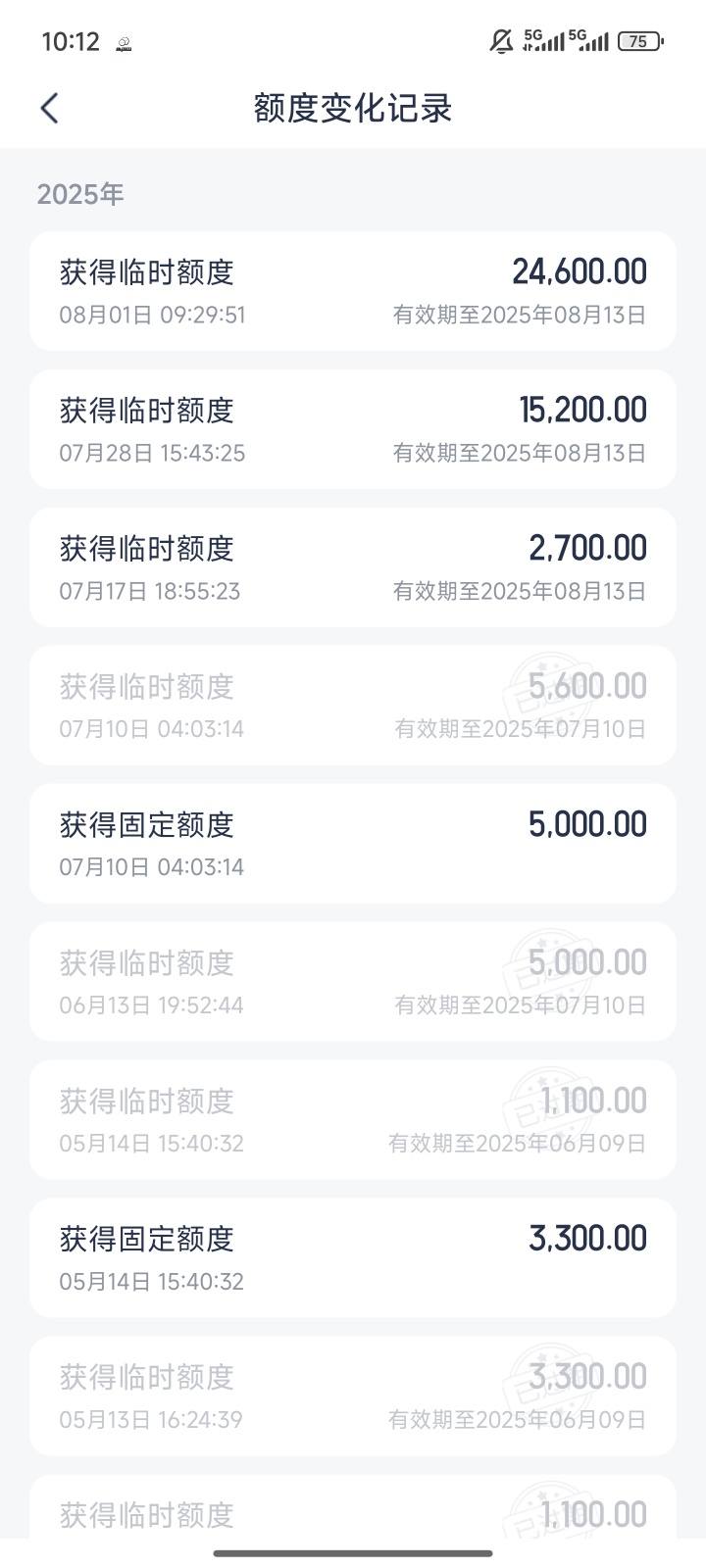Select expired 5,000.00 record from 06月13日
This screenshot has height=1568, width=706.
tap(353, 982)
